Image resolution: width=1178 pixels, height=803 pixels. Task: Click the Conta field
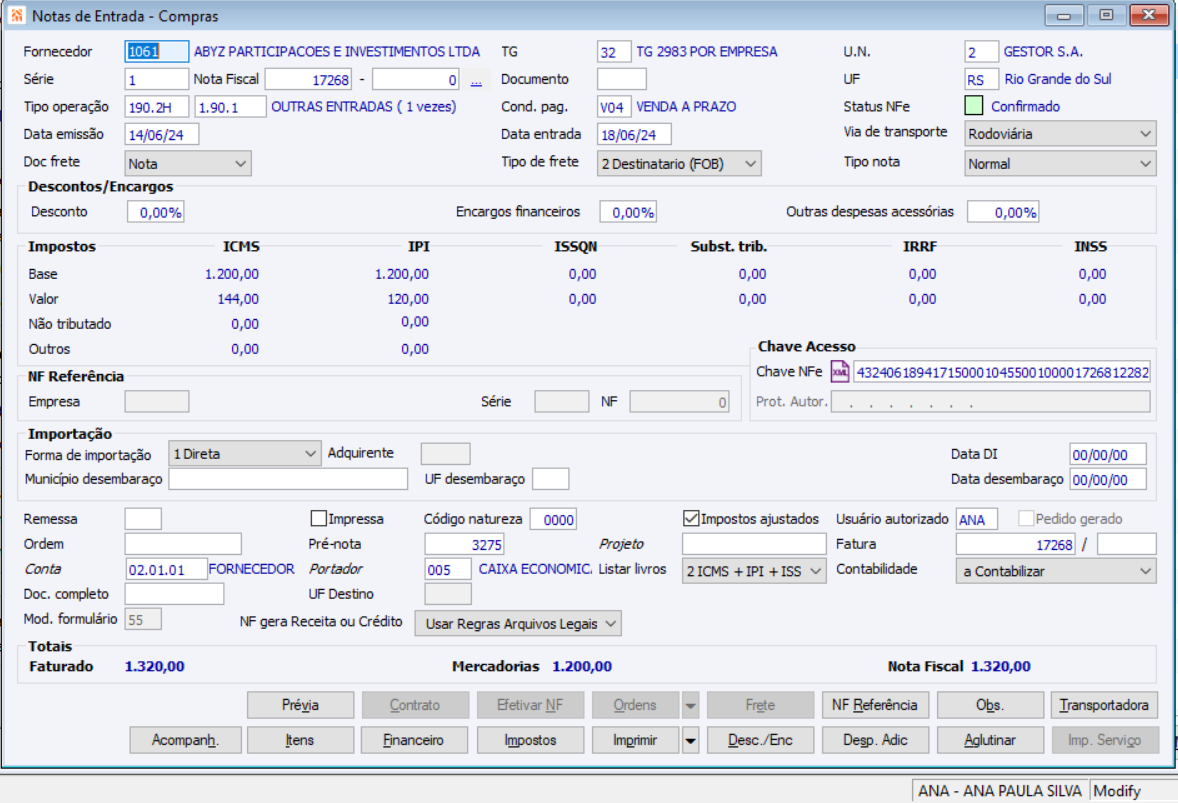pyautogui.click(x=166, y=569)
